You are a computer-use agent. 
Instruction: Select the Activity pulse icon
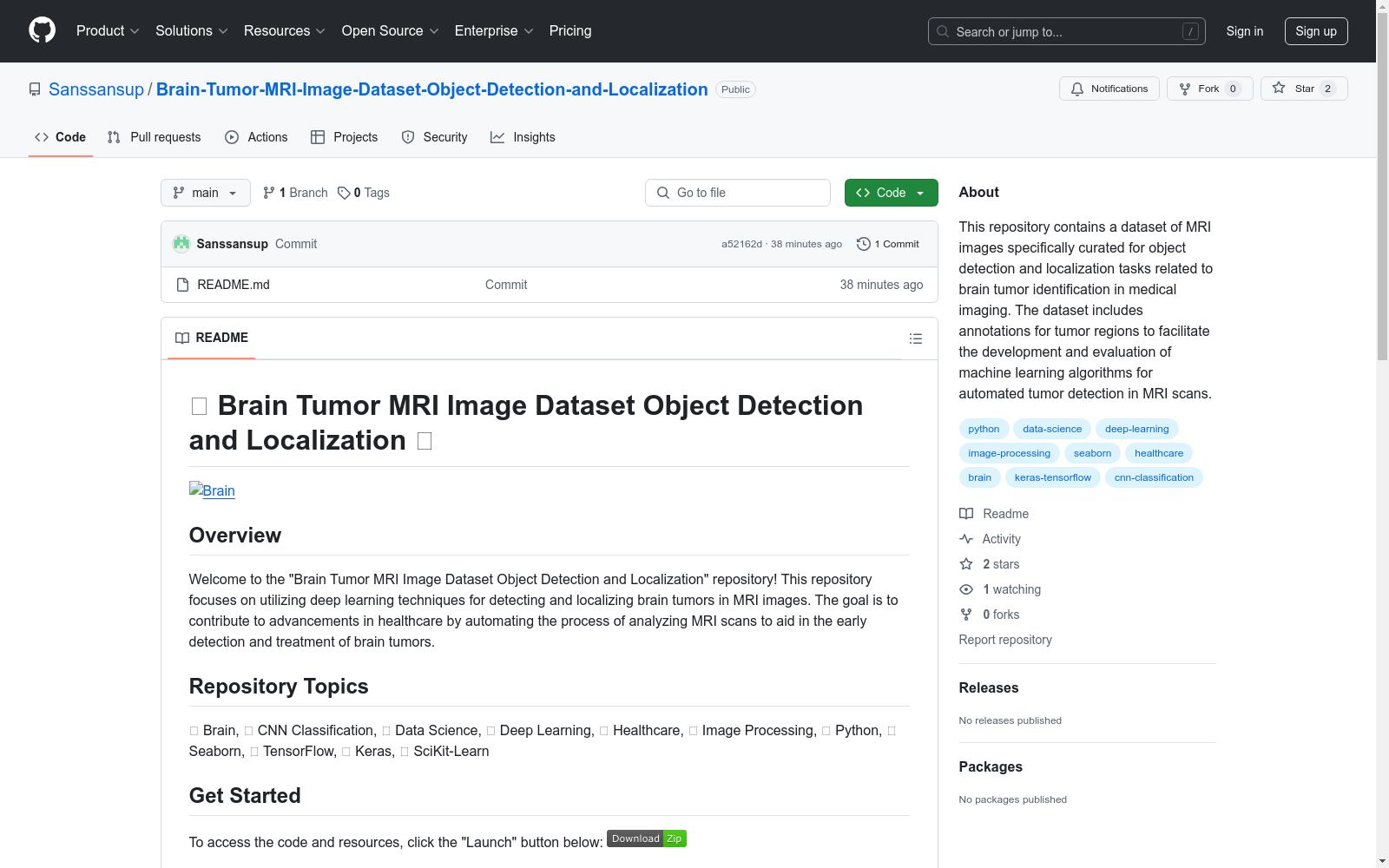coord(965,539)
